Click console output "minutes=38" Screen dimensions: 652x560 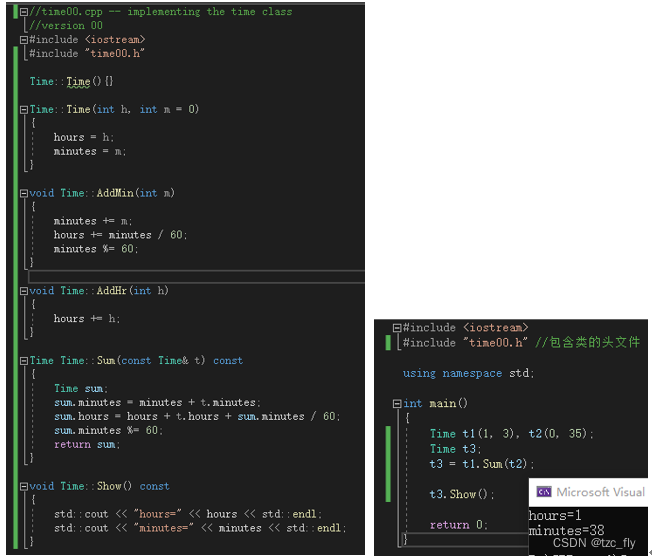tap(566, 530)
